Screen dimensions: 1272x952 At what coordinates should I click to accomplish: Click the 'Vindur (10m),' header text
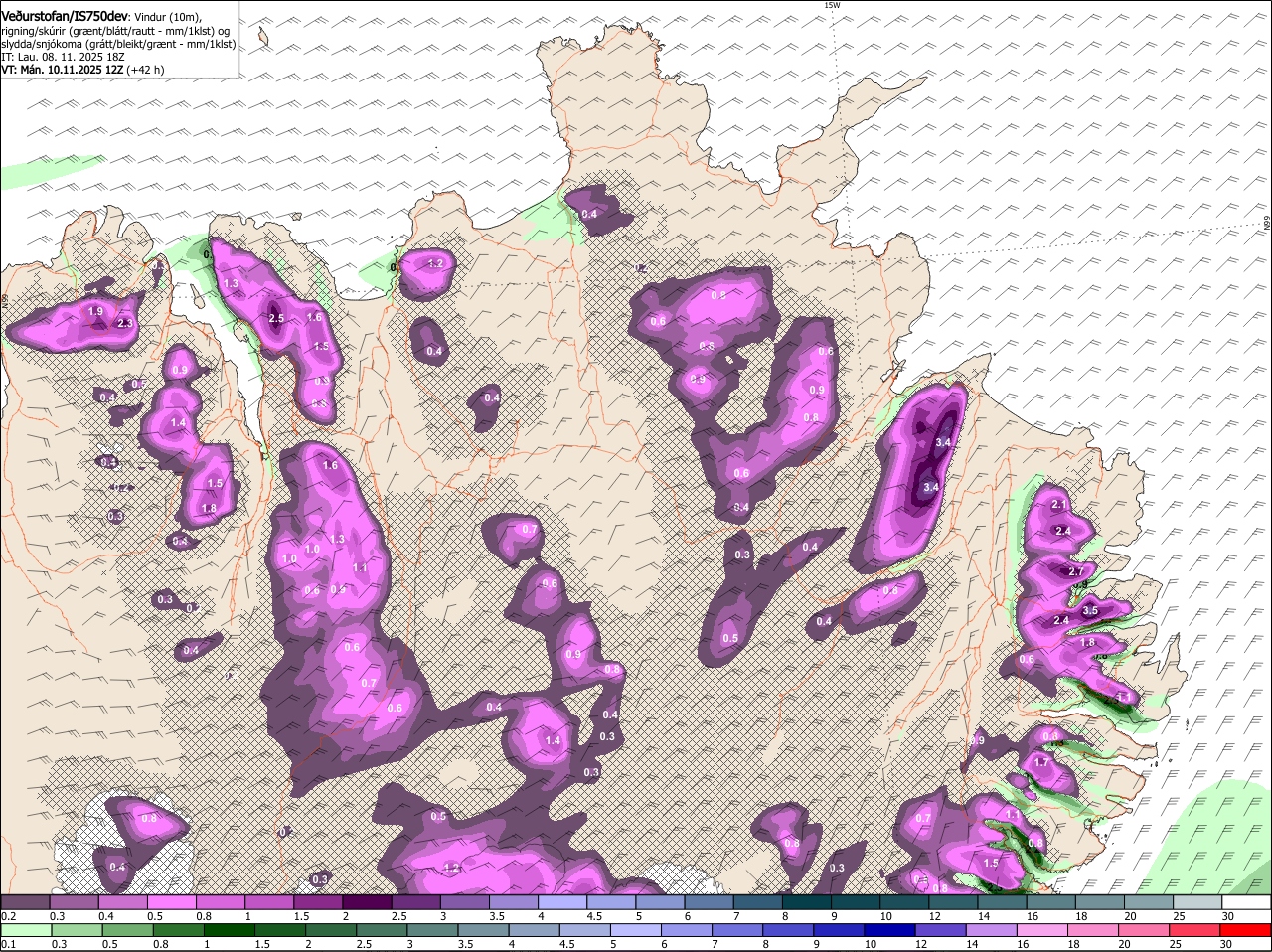167,18
